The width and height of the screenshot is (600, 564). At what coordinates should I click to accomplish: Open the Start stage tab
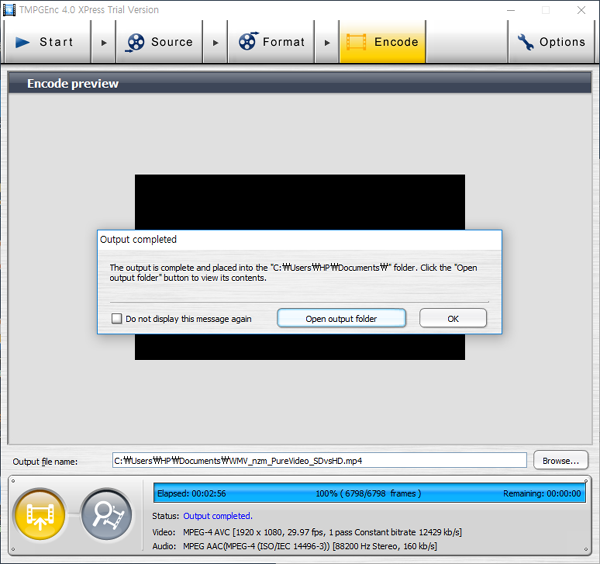[x=48, y=42]
